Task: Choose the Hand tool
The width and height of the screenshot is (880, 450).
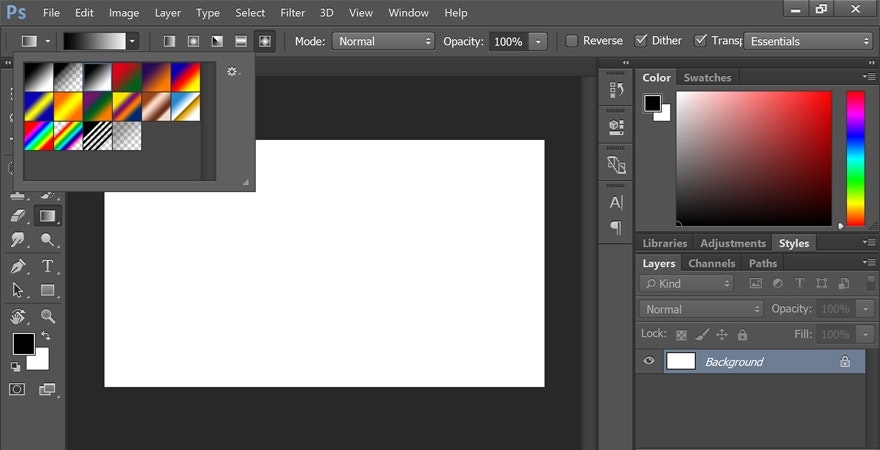Action: click(x=18, y=316)
